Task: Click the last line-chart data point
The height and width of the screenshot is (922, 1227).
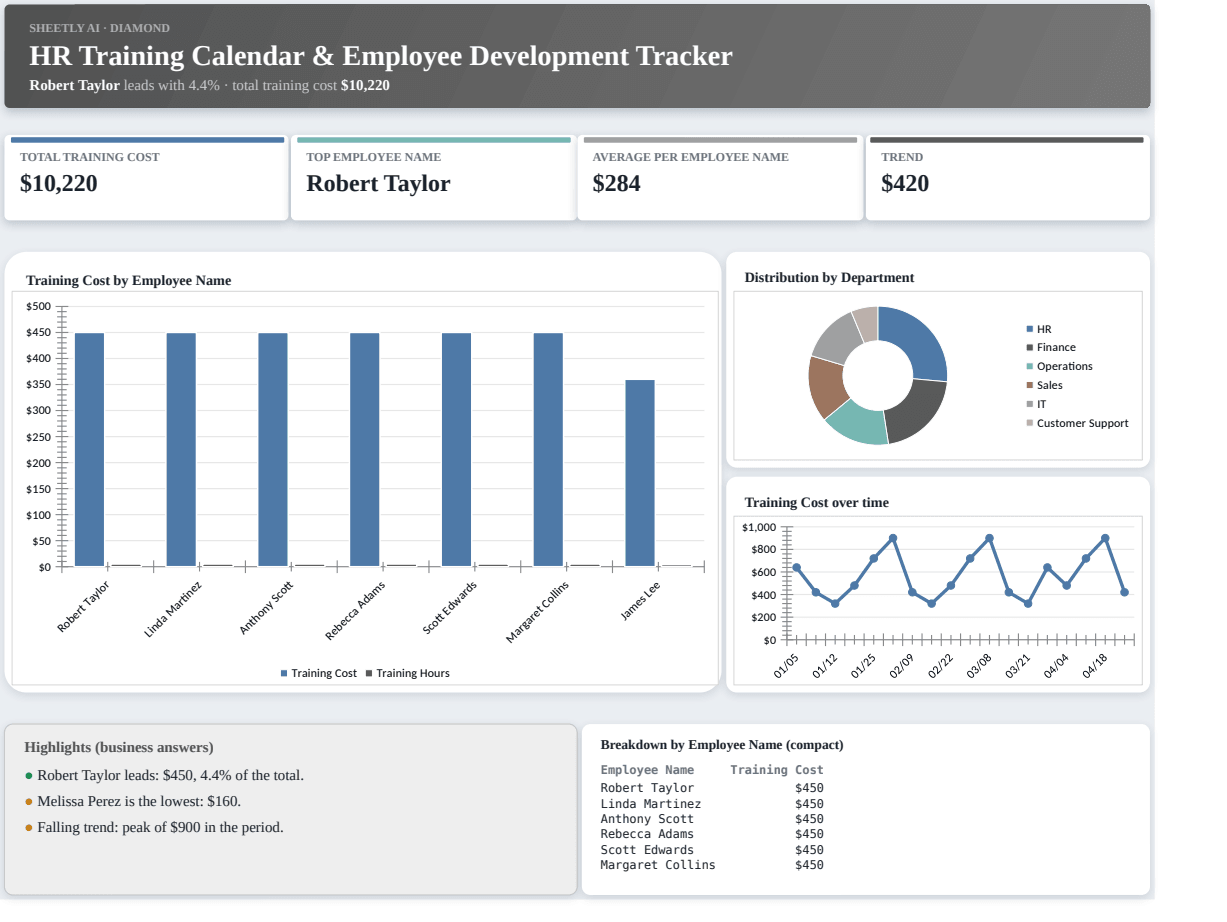Action: click(1125, 593)
